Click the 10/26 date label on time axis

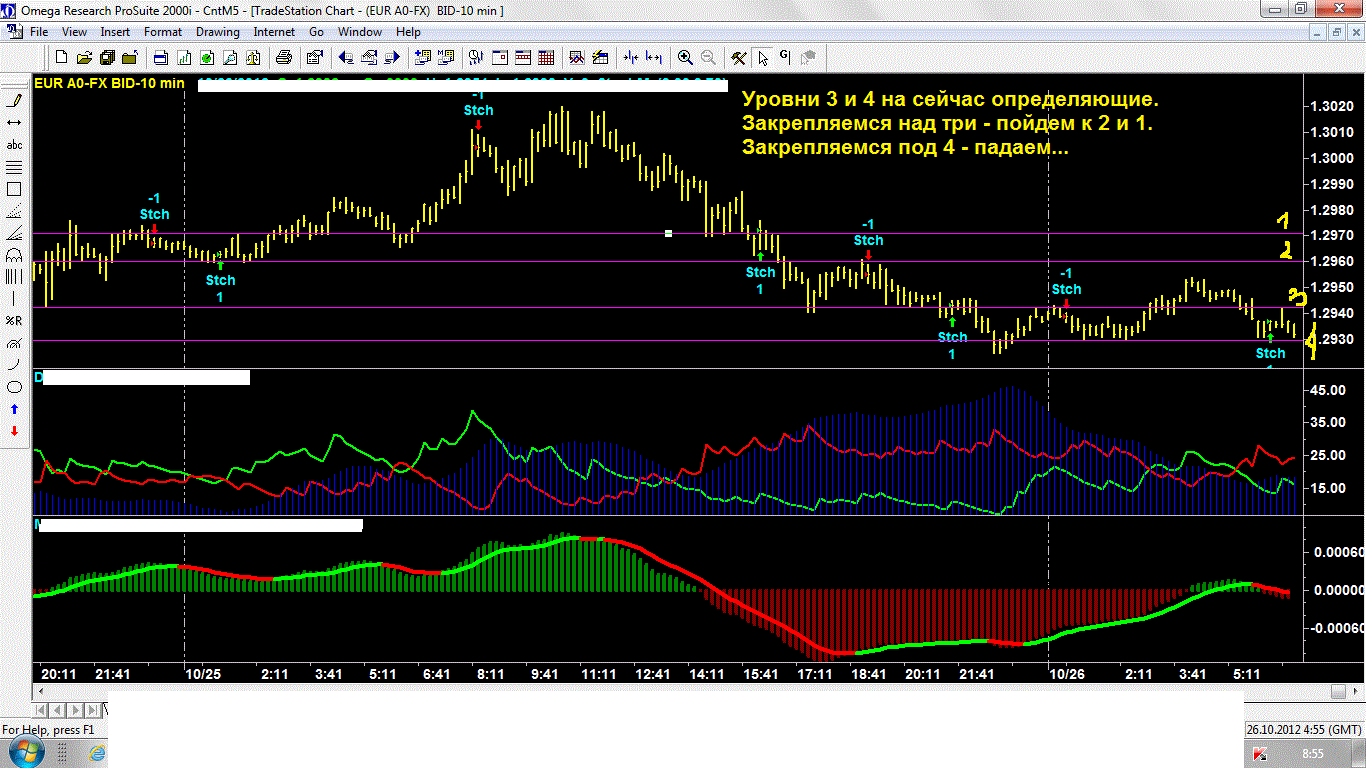point(1067,674)
